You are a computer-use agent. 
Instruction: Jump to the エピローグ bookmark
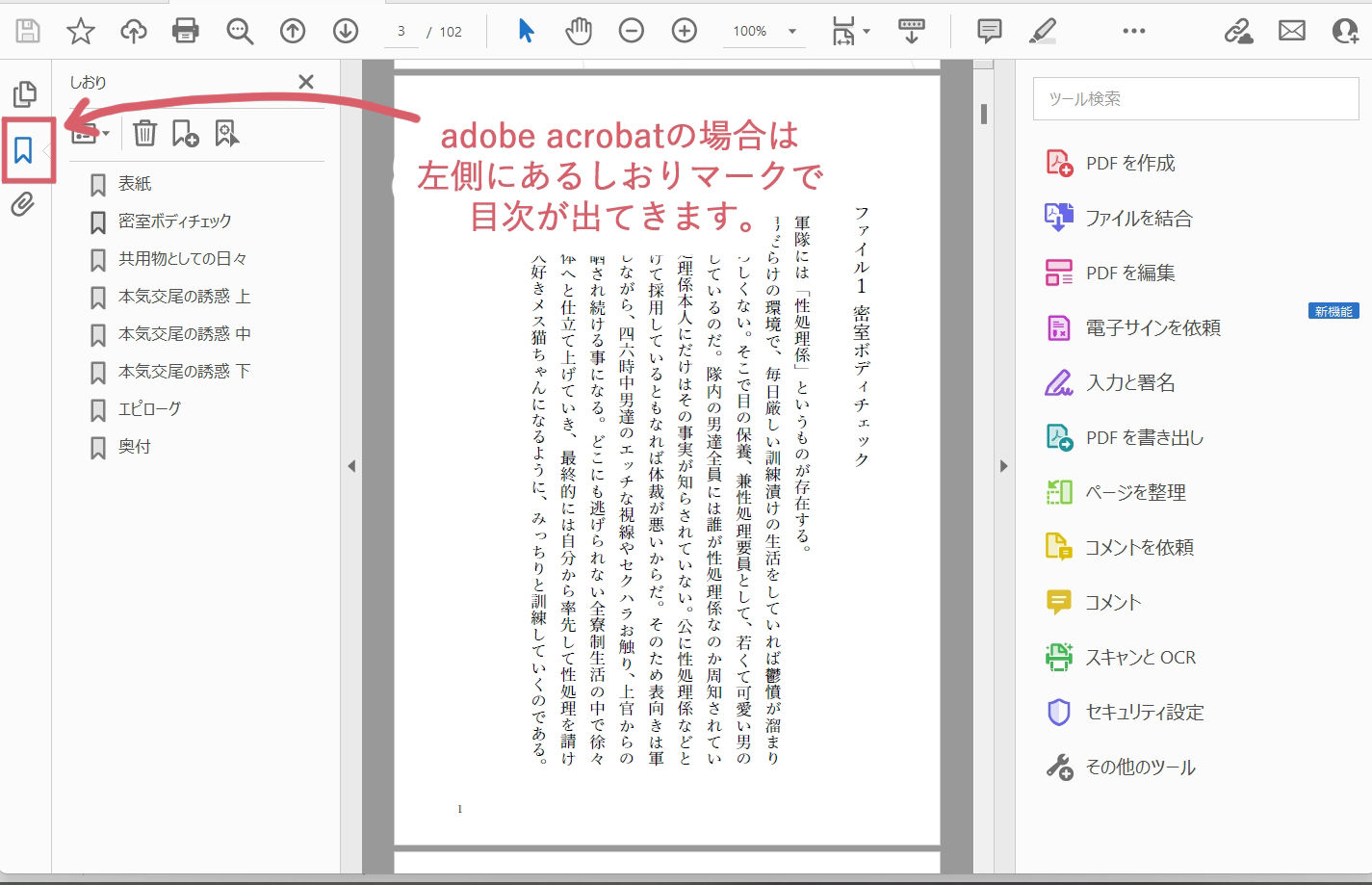point(149,409)
